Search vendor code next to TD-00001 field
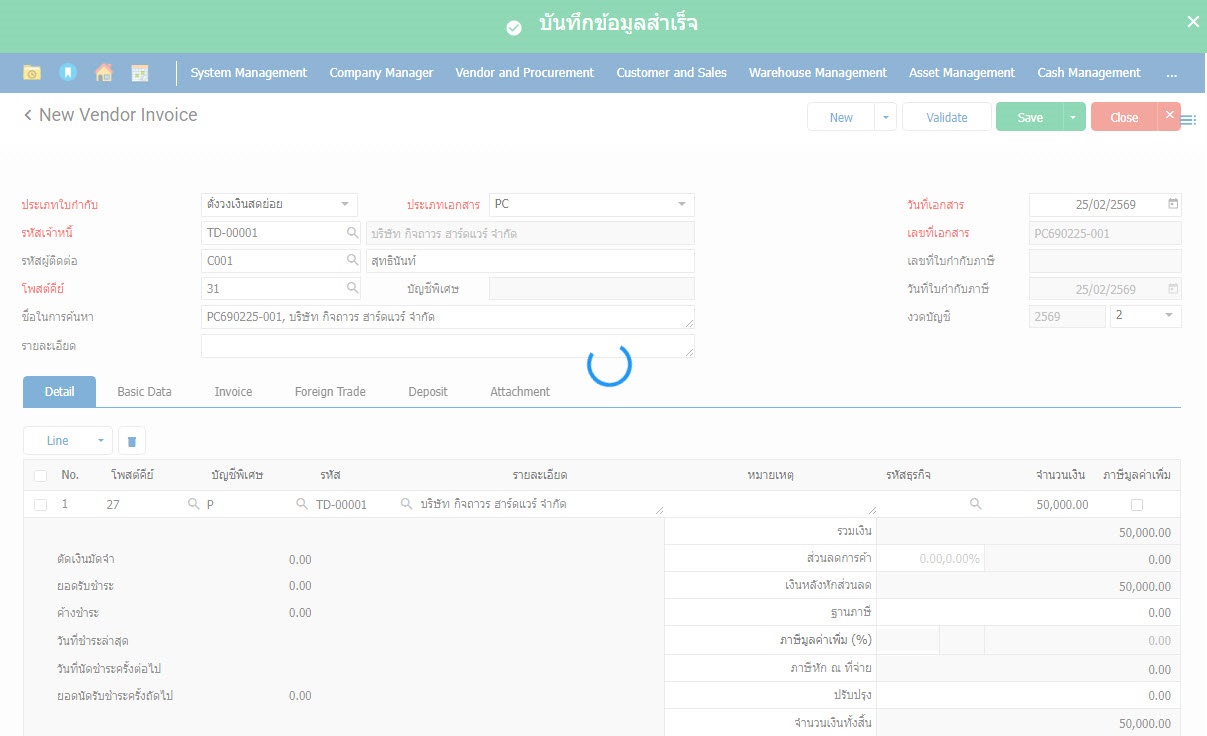Viewport: 1207px width, 736px height. click(352, 233)
